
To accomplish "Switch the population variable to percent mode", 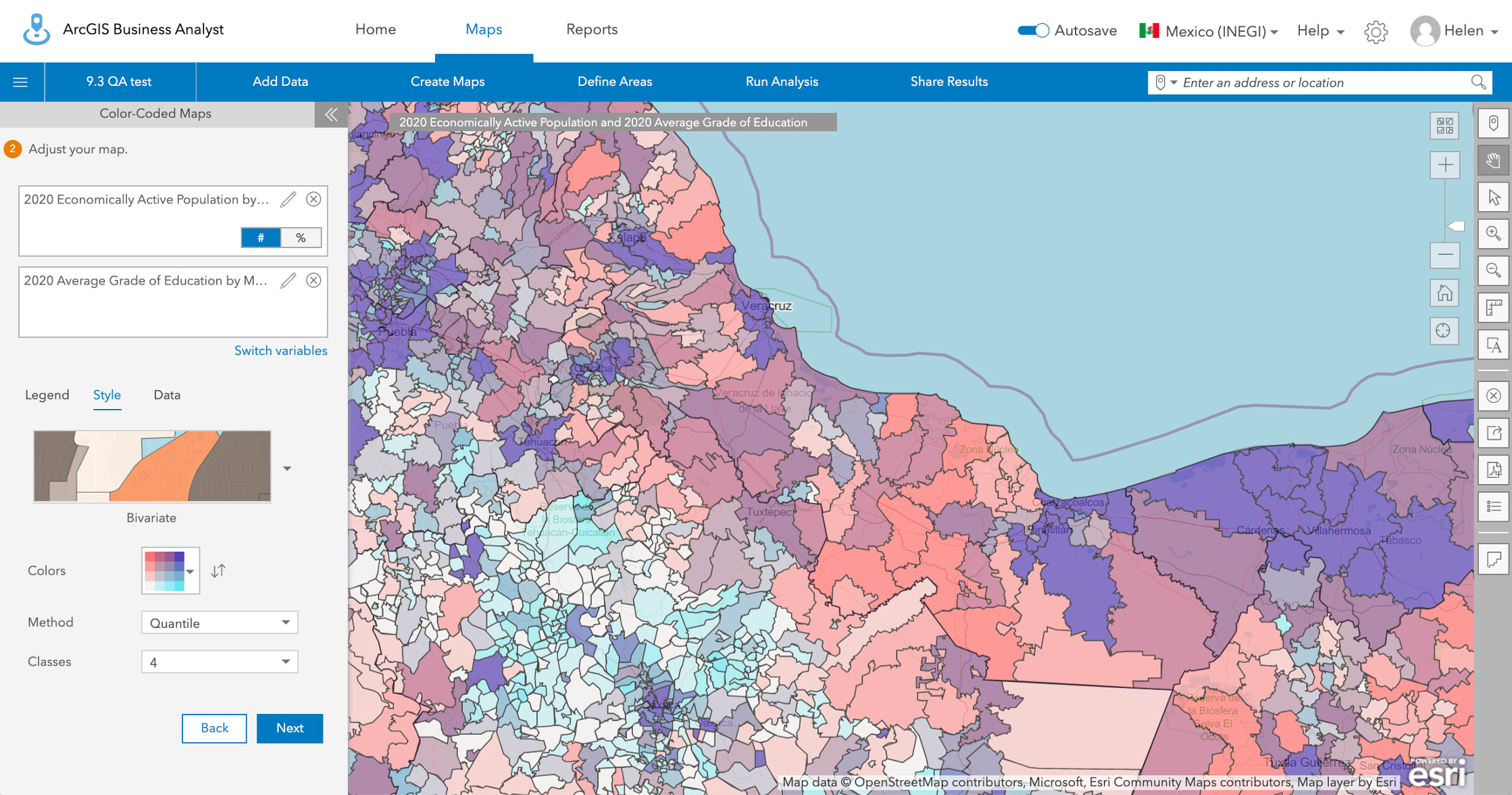I will tap(301, 237).
